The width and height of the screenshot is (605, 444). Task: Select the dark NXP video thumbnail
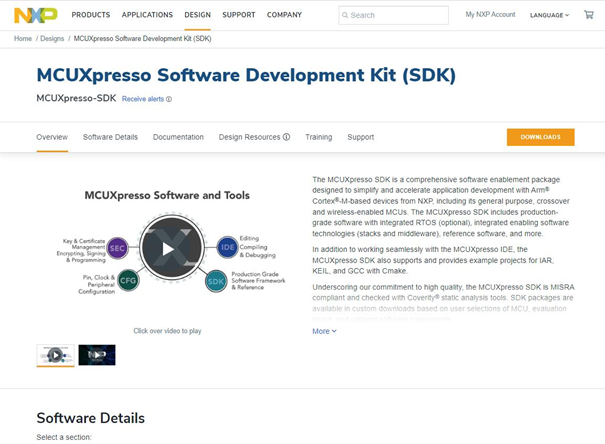click(x=97, y=355)
